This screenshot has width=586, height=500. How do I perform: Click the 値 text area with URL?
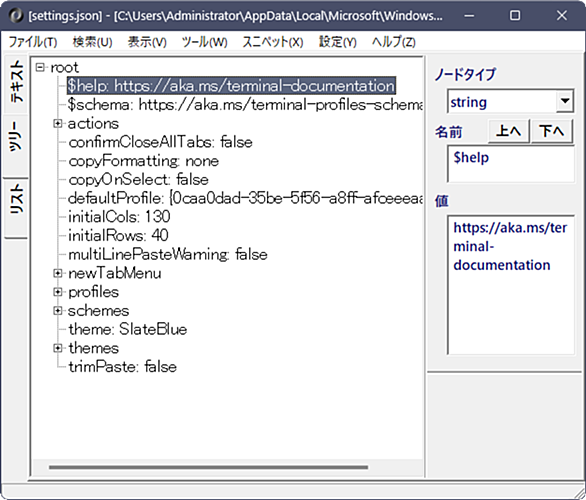click(x=511, y=285)
